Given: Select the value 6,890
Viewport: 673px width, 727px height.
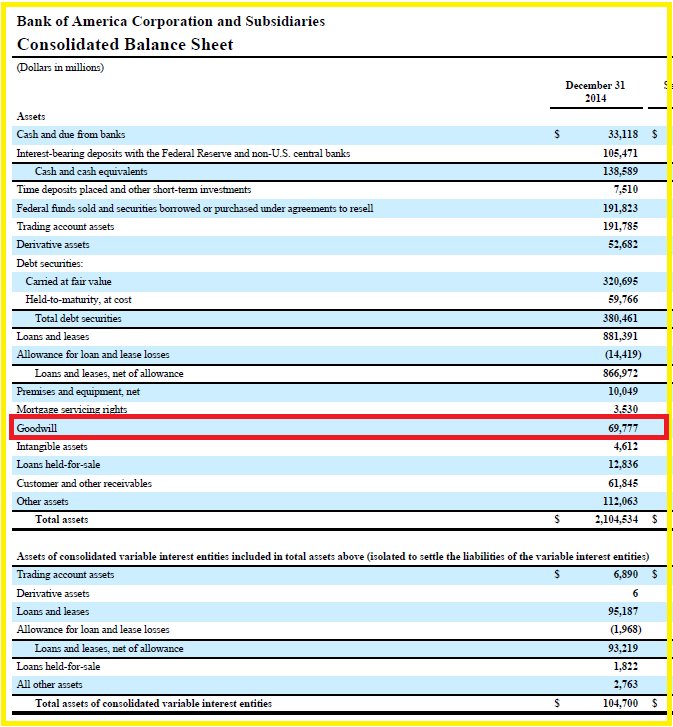Looking at the screenshot, I should (626, 574).
